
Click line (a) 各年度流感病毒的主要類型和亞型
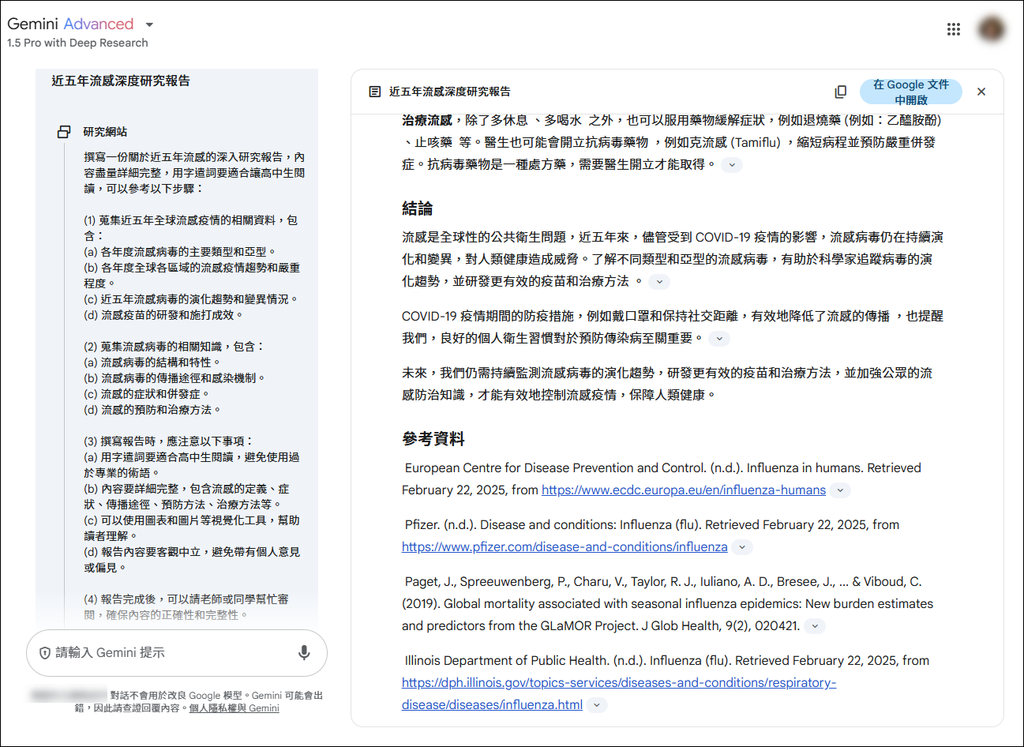pyautogui.click(x=180, y=251)
